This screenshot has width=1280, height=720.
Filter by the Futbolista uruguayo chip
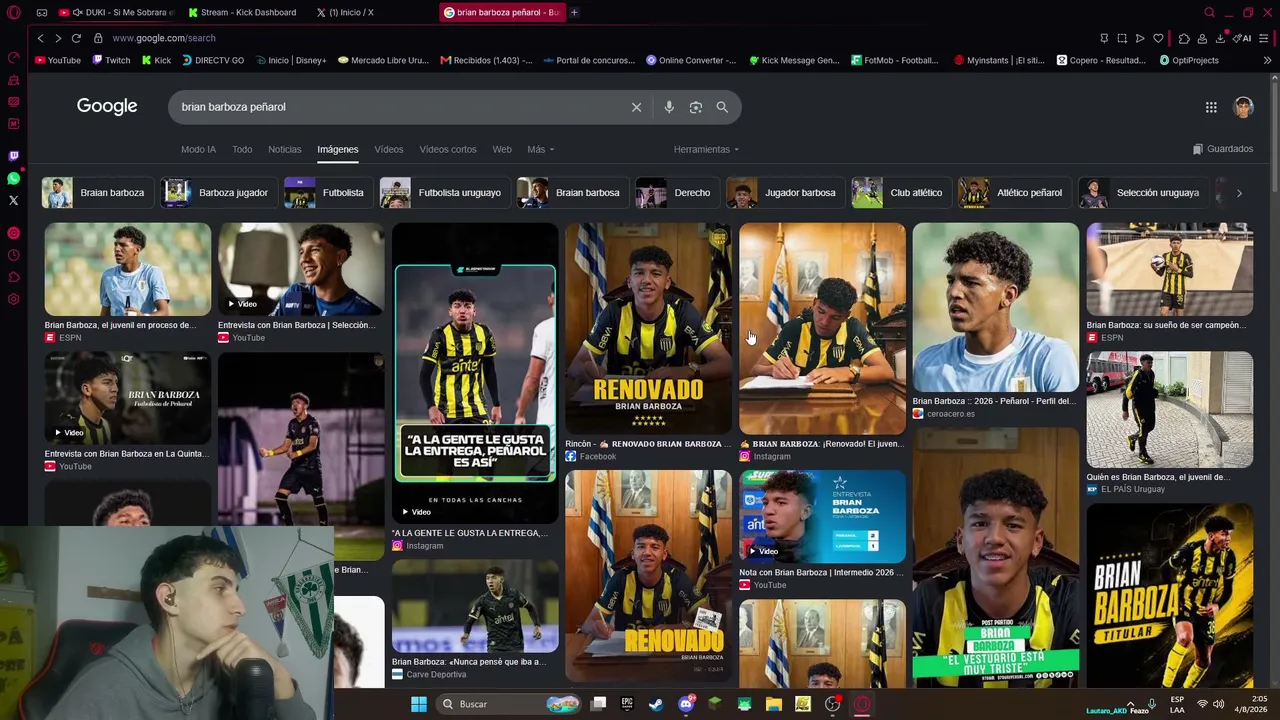tap(445, 193)
